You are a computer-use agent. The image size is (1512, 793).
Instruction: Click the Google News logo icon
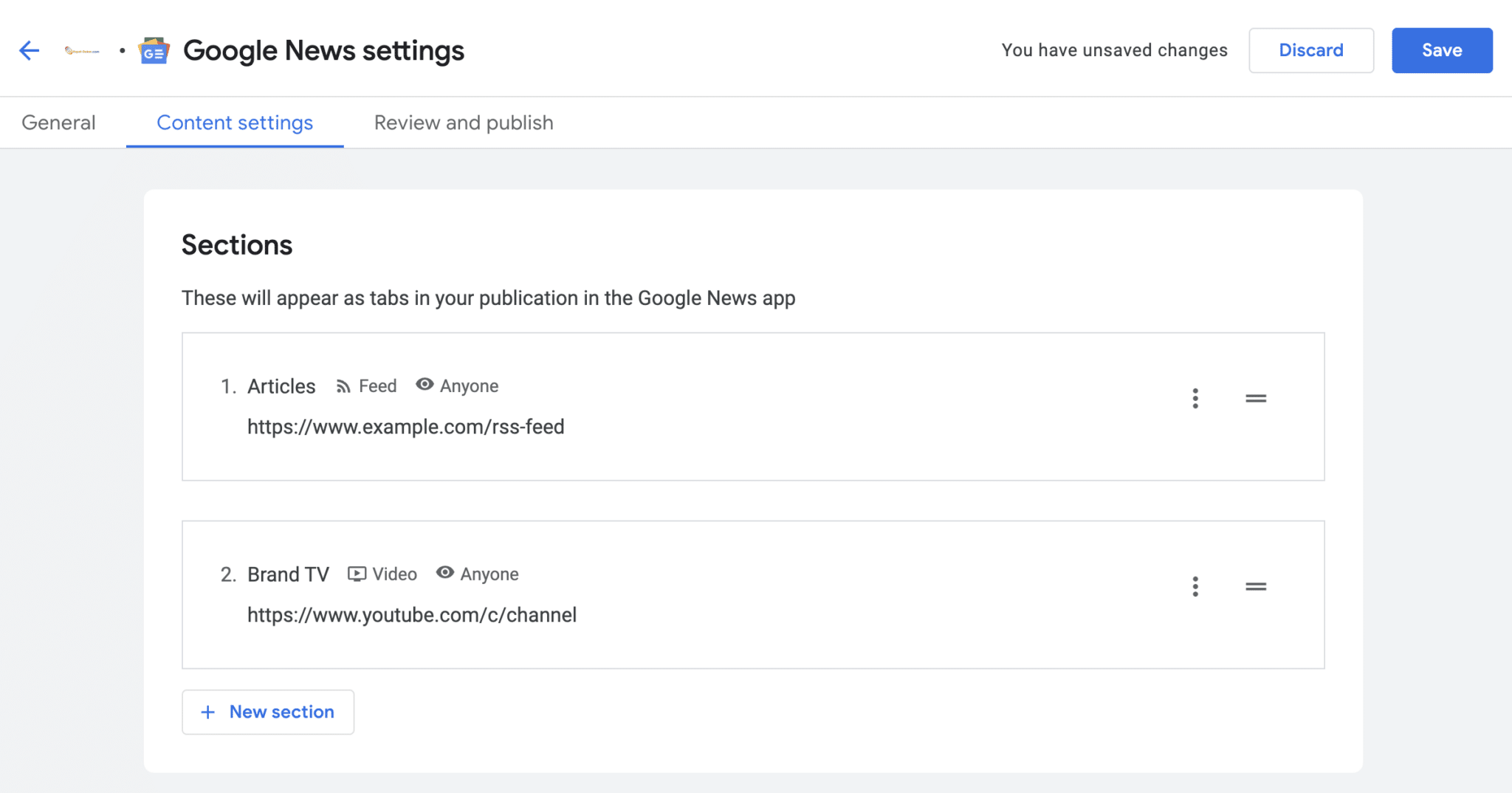[x=154, y=51]
